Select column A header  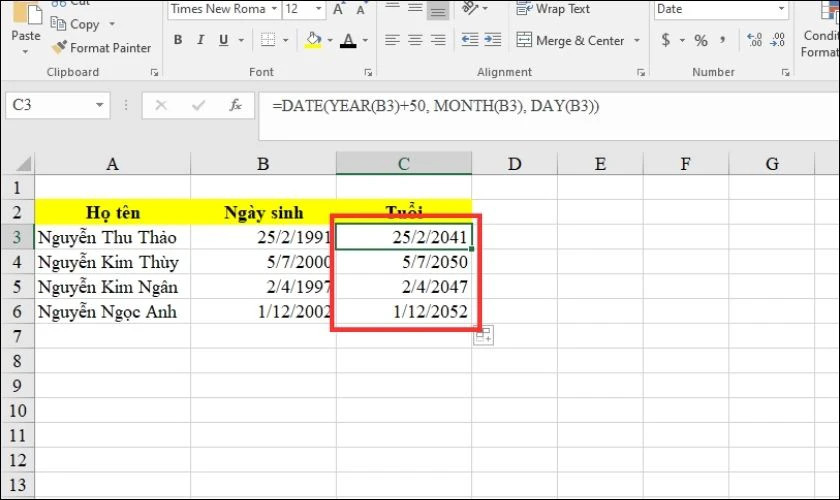coord(112,163)
